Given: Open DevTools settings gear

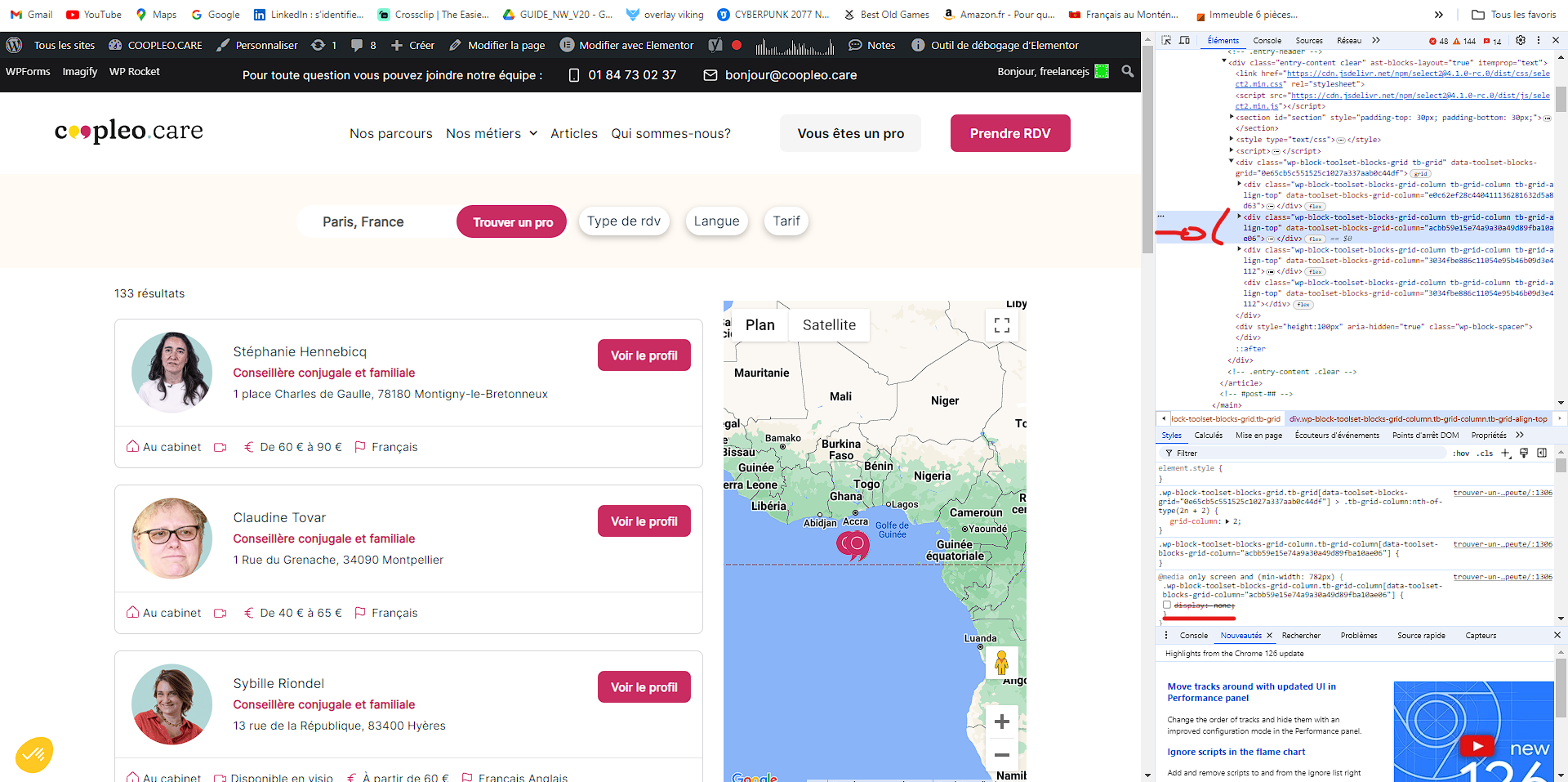Looking at the screenshot, I should click(1520, 40).
